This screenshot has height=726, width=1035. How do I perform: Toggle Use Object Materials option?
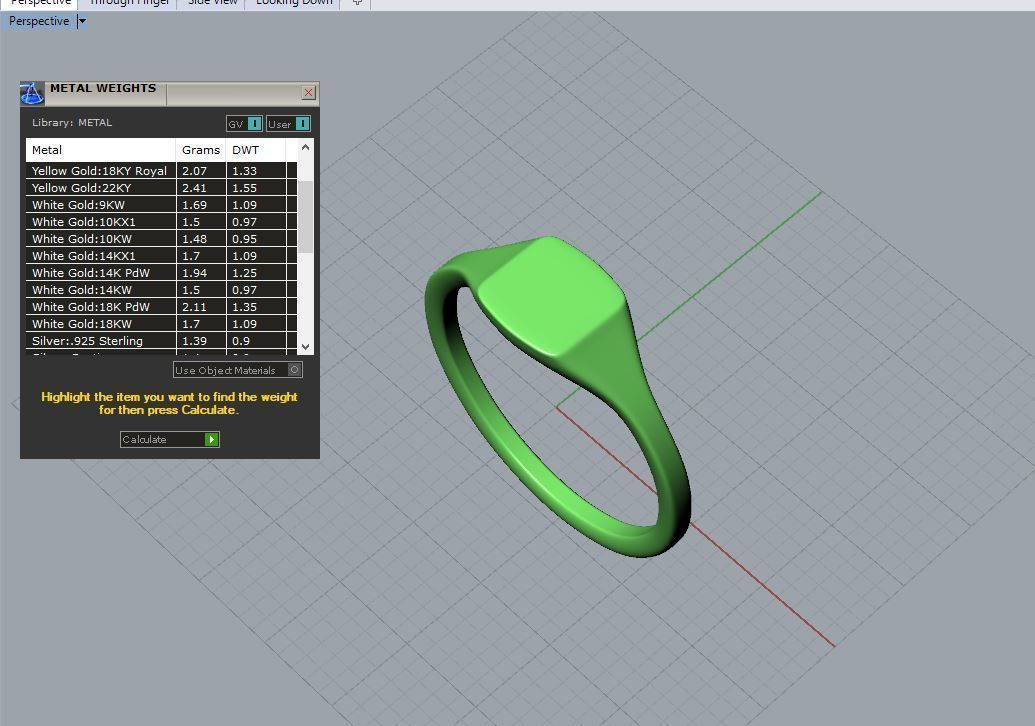pyautogui.click(x=238, y=370)
